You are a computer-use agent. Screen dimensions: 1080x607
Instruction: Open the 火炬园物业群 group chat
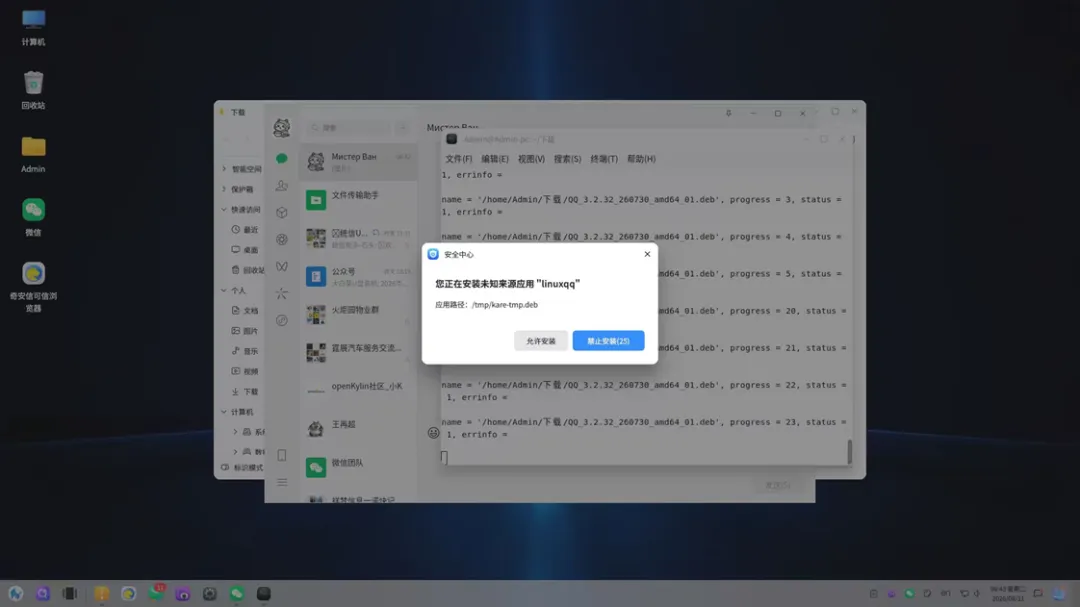pyautogui.click(x=358, y=315)
